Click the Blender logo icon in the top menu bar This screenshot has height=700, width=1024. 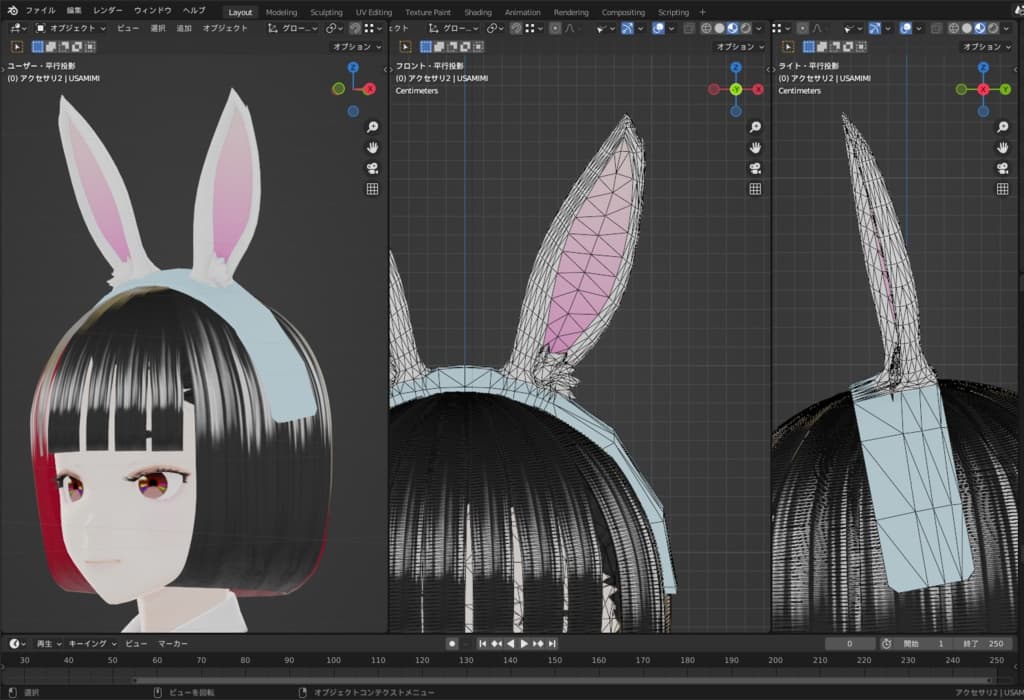point(13,10)
